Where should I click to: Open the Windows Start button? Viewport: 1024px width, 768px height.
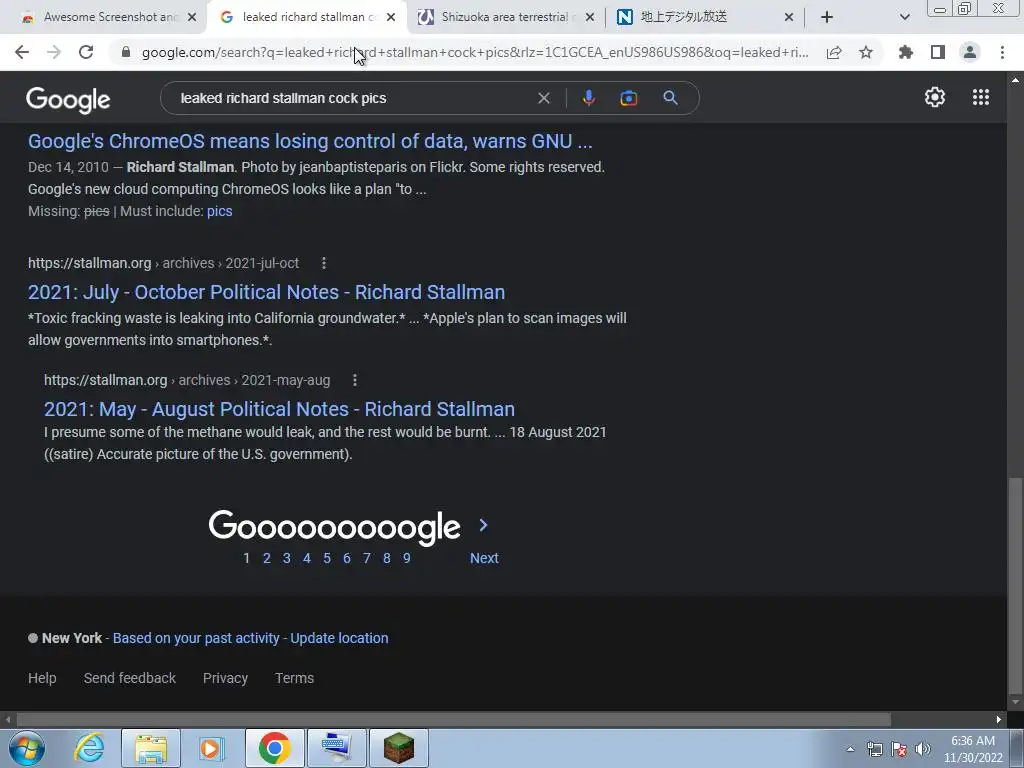point(27,748)
